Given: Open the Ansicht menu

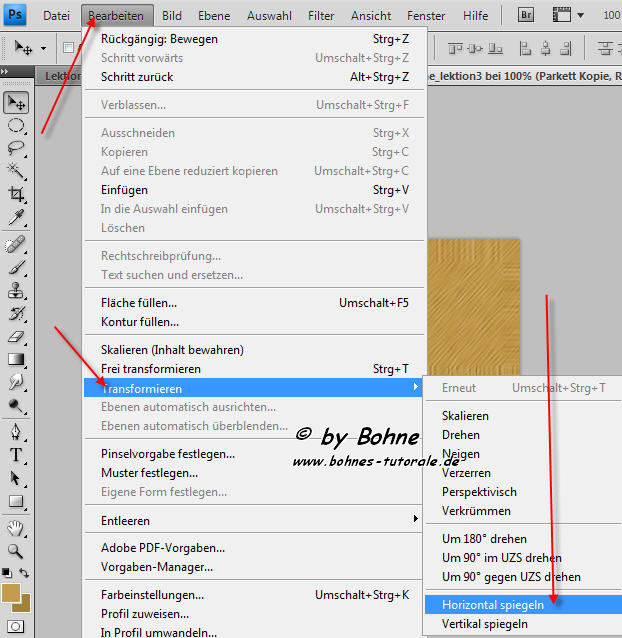Looking at the screenshot, I should pos(371,16).
